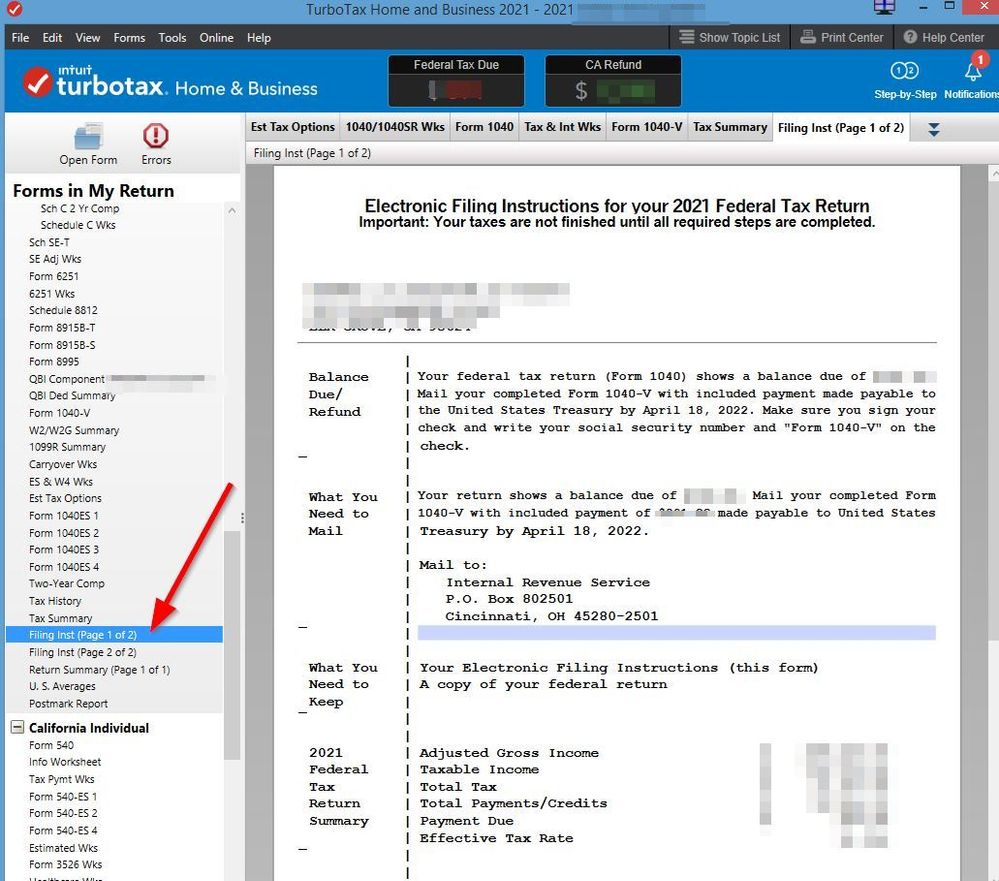Open the File menu
The image size is (999, 881).
click(20, 38)
